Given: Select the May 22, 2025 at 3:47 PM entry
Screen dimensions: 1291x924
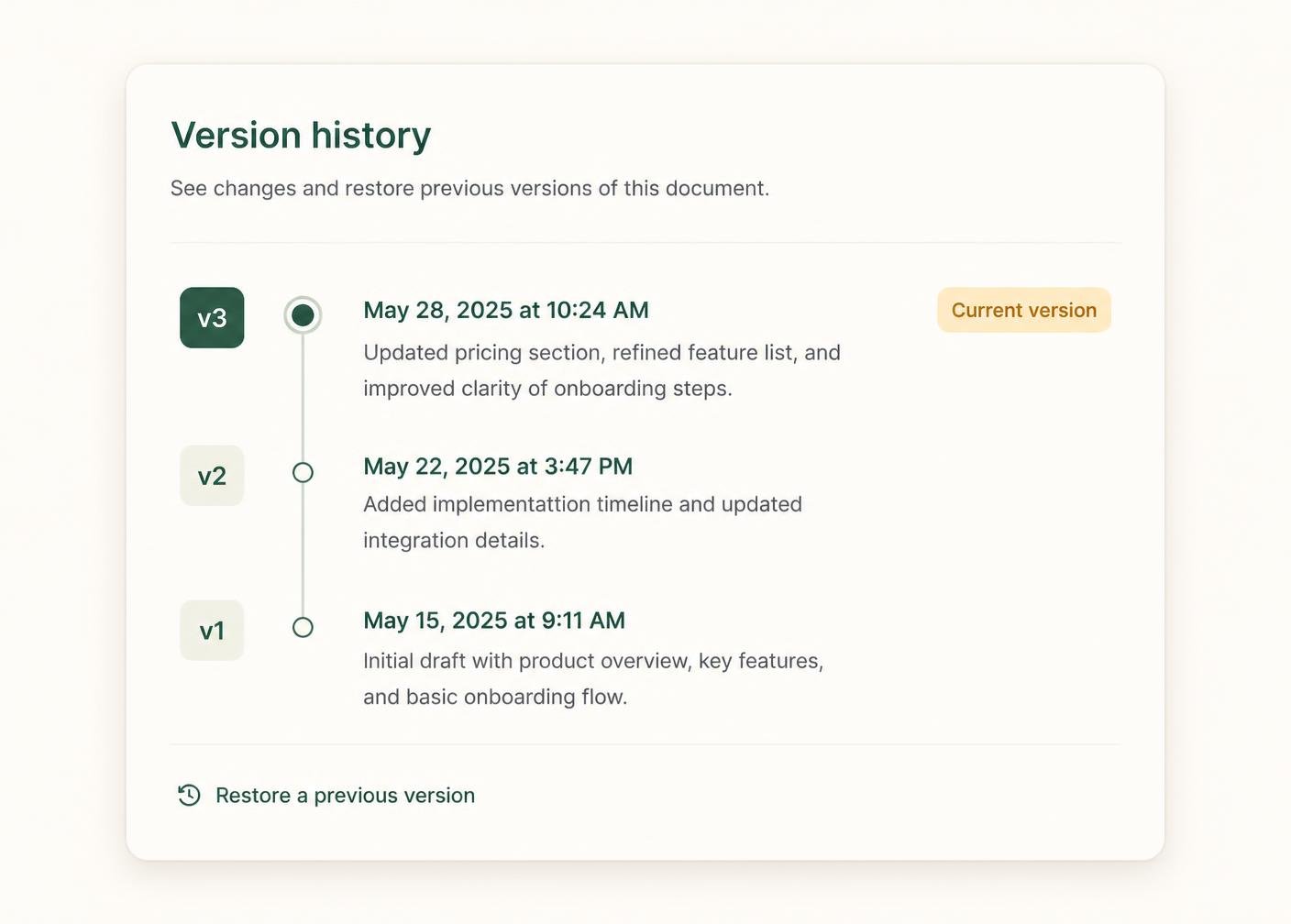Looking at the screenshot, I should point(498,467).
